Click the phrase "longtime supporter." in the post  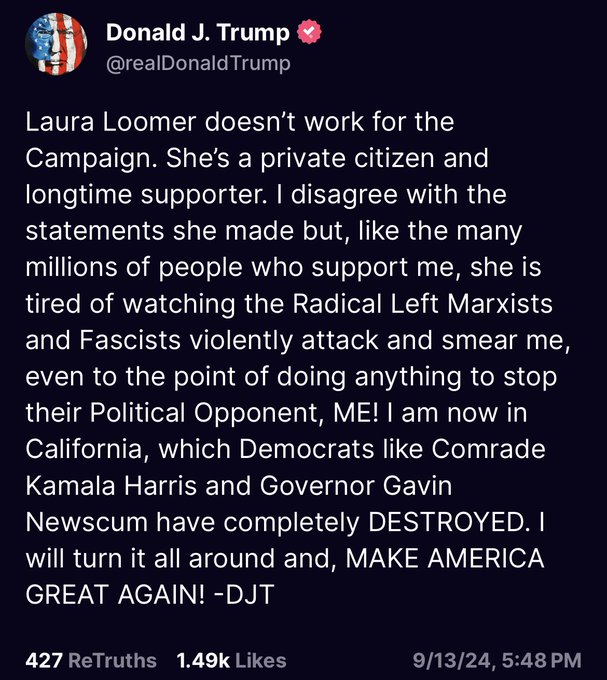(x=145, y=196)
